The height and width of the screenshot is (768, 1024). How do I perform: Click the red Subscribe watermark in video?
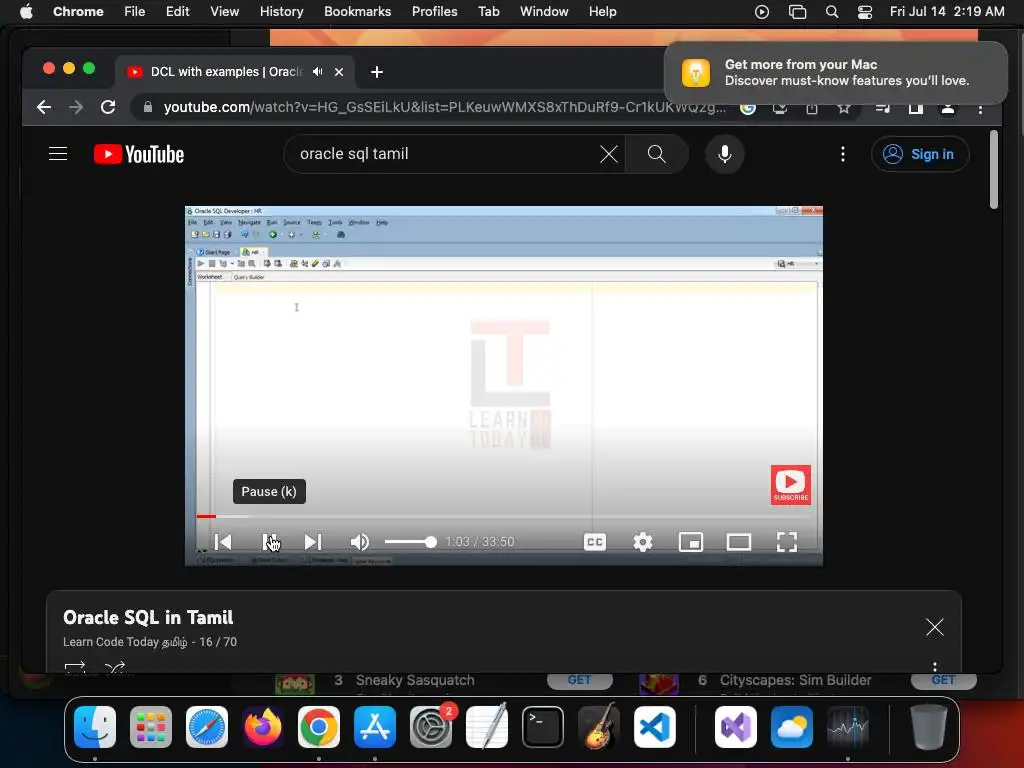point(790,485)
